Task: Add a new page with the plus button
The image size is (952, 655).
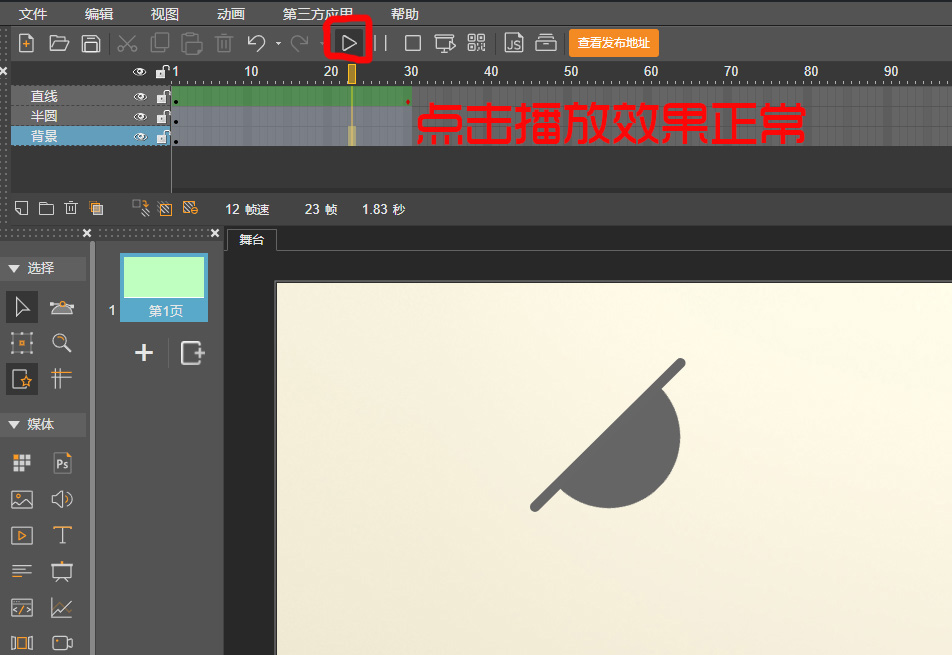Action: click(x=144, y=353)
